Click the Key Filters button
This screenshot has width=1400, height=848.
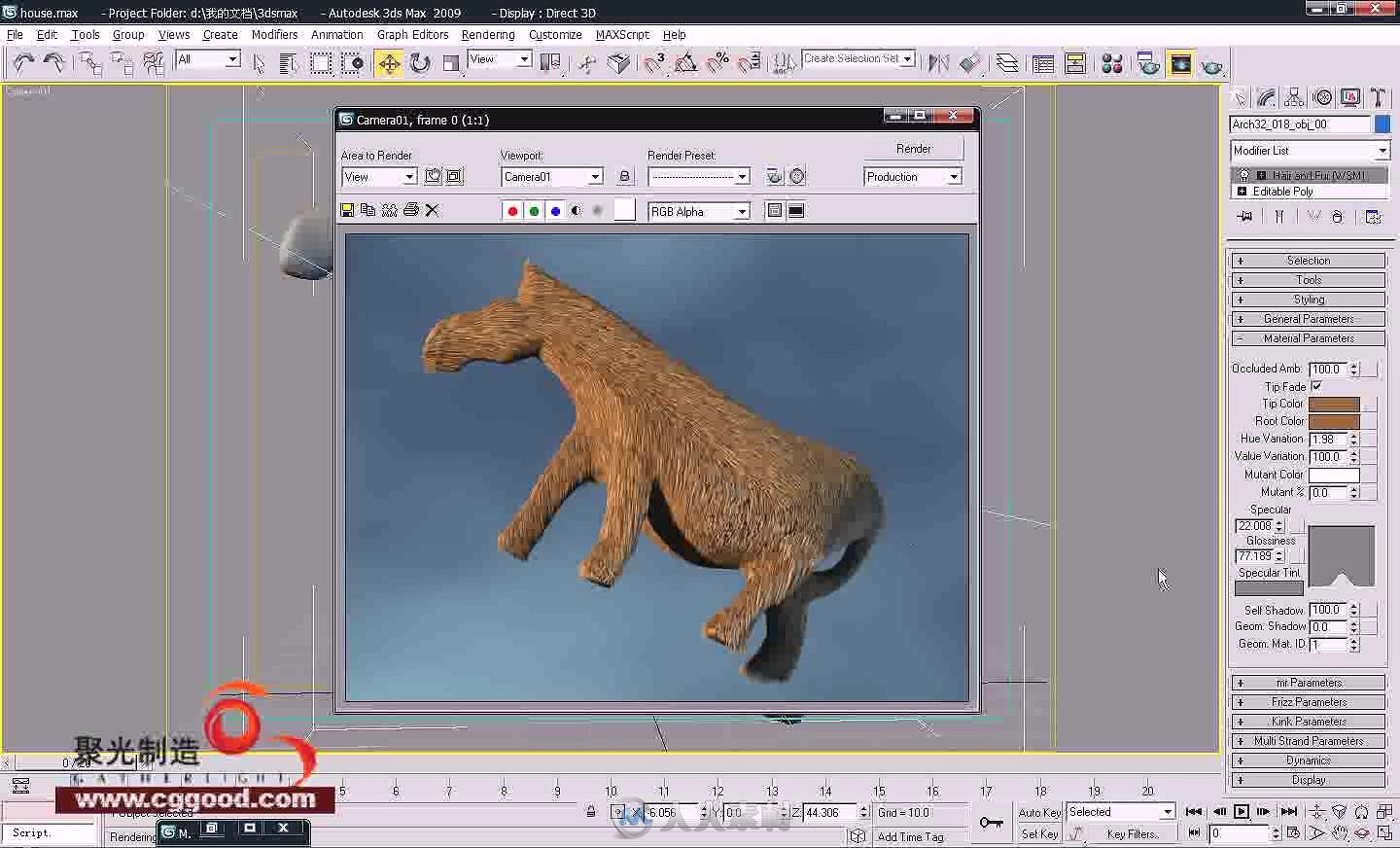coord(1133,833)
